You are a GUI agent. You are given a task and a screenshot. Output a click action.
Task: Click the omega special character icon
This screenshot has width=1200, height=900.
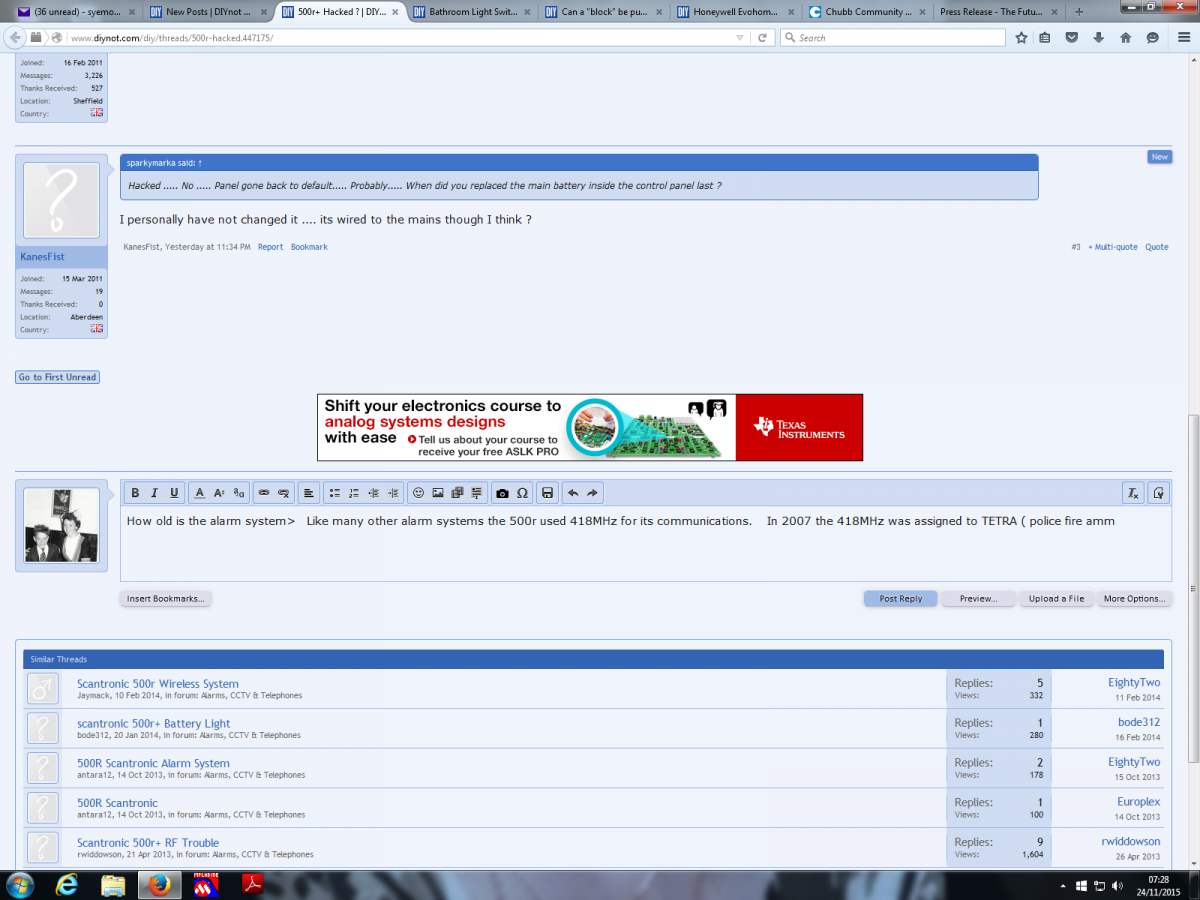click(x=522, y=493)
